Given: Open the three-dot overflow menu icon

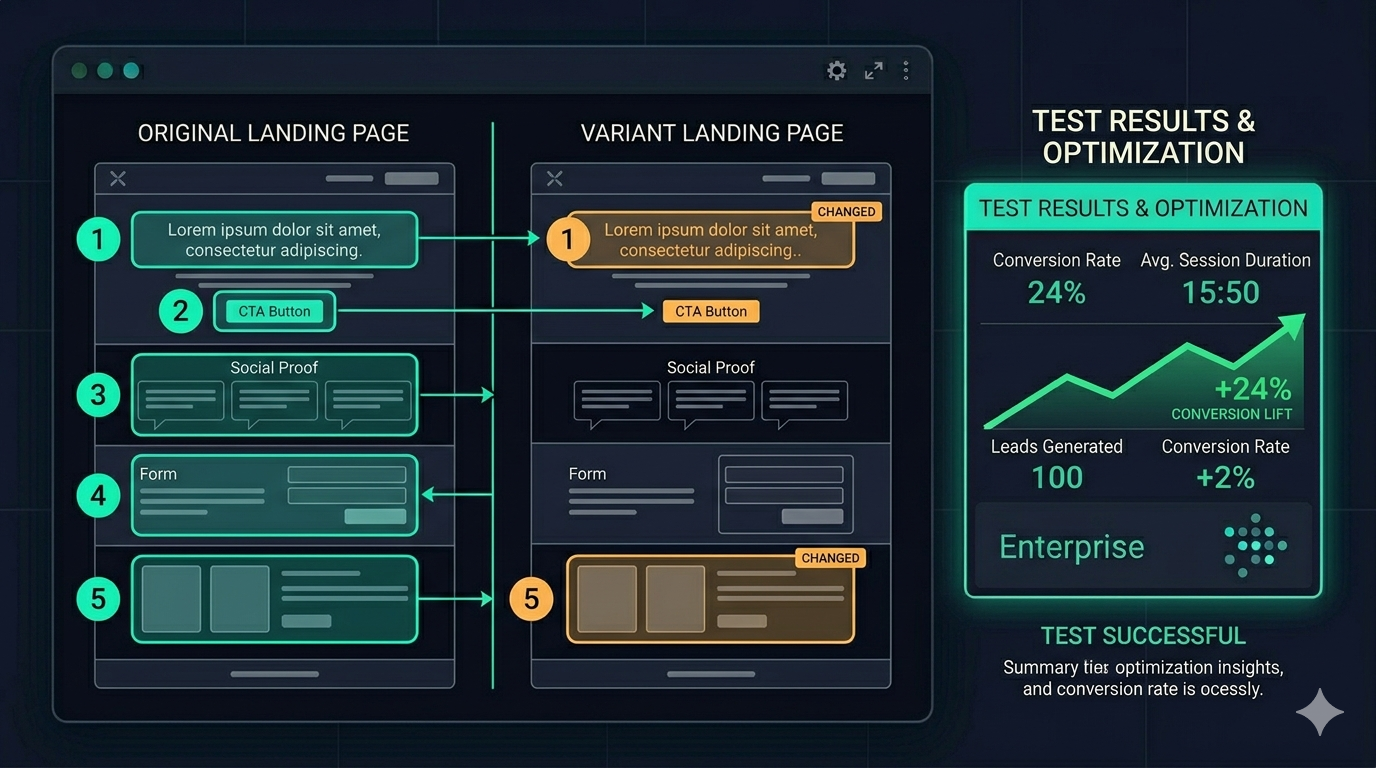Looking at the screenshot, I should 905,70.
